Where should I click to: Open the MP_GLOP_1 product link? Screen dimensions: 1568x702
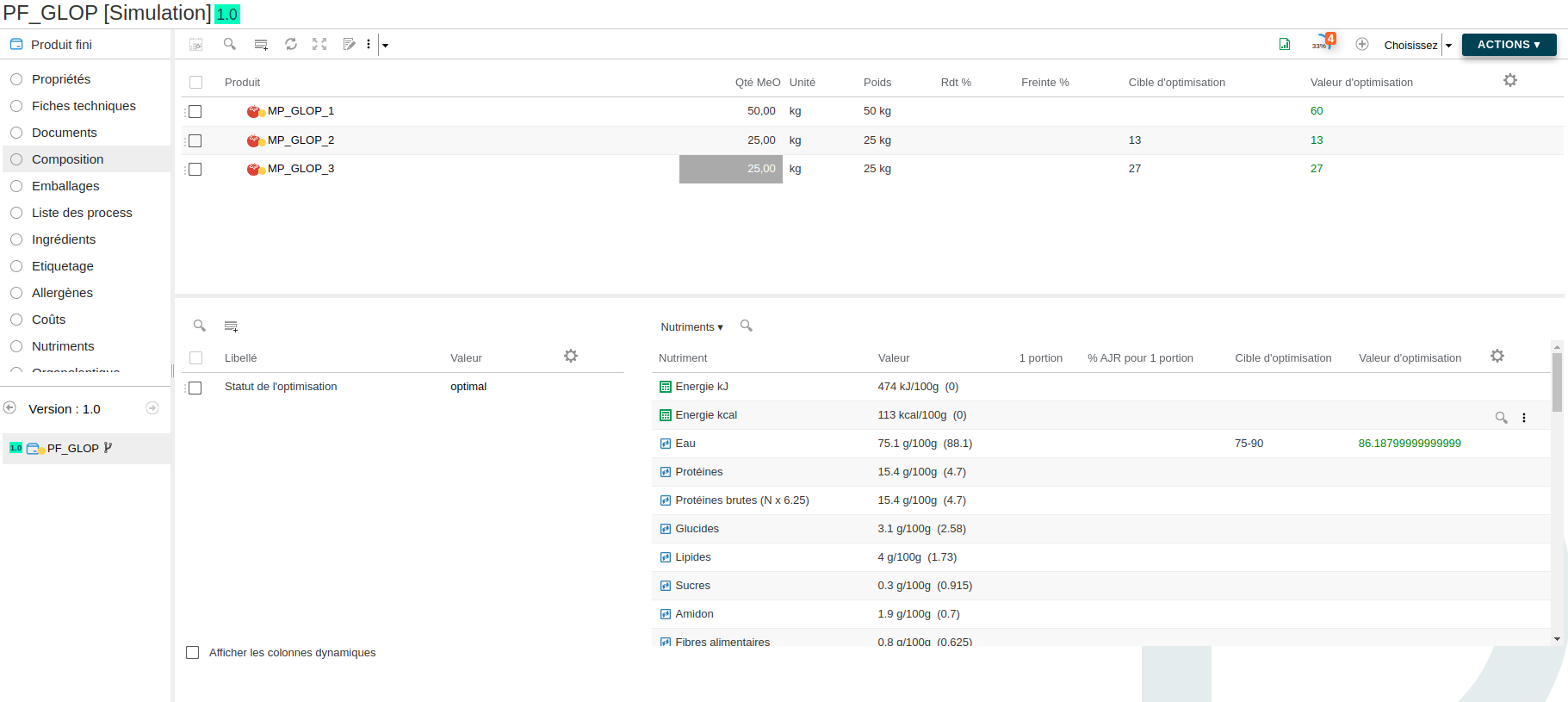coord(301,110)
